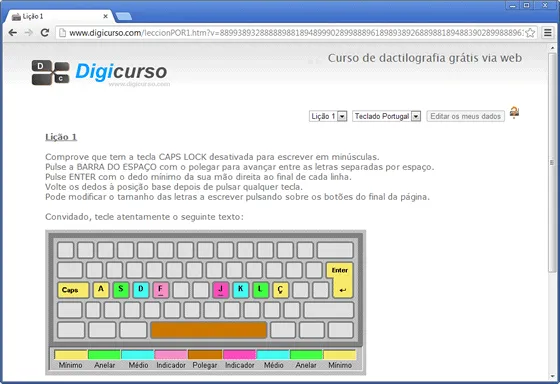Viewport: 560px width, 384px height.
Task: Click the vertical page scrollbar thumb
Action: coord(552,163)
